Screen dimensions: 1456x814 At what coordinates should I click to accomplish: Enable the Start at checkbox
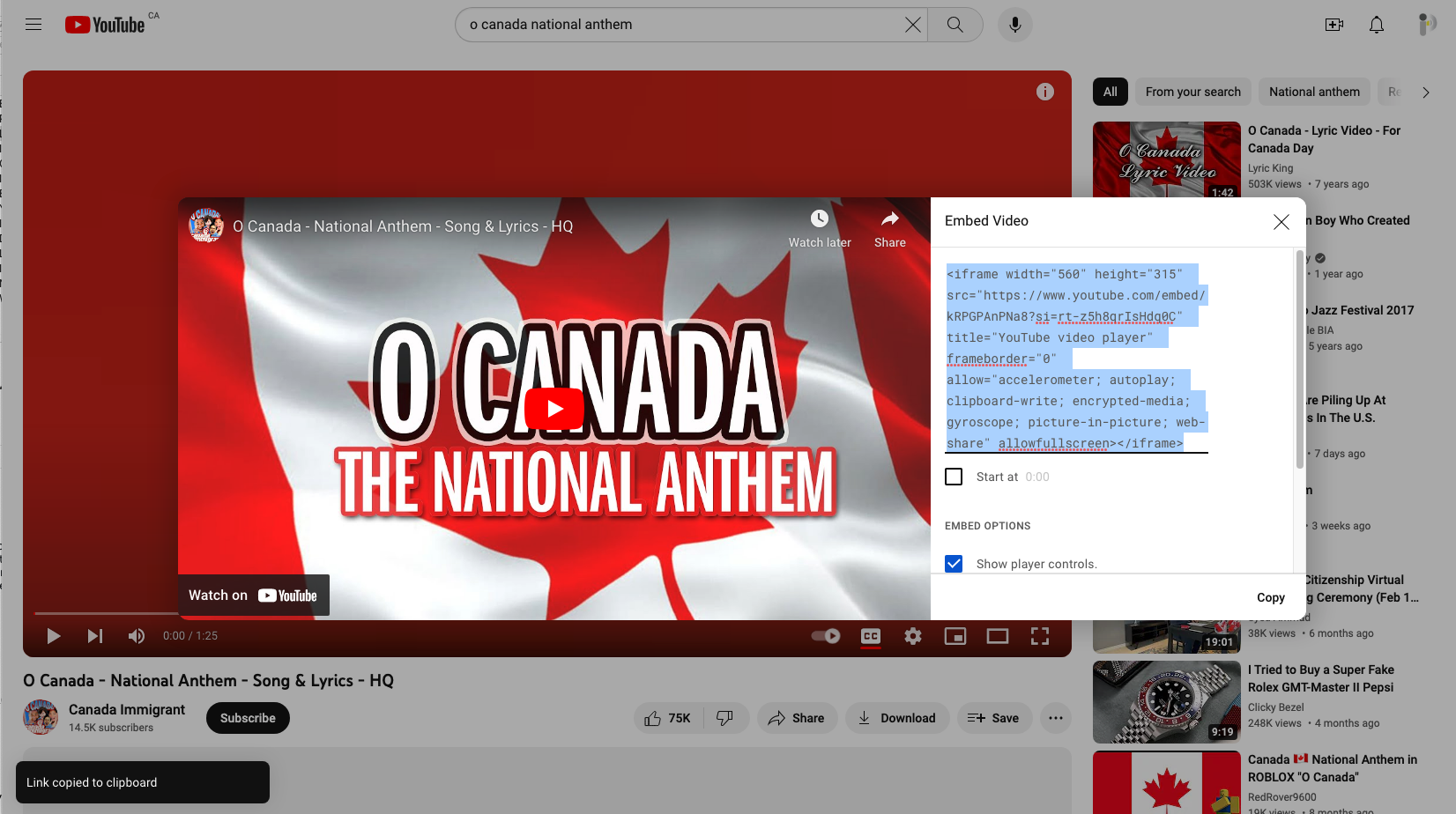(x=954, y=477)
